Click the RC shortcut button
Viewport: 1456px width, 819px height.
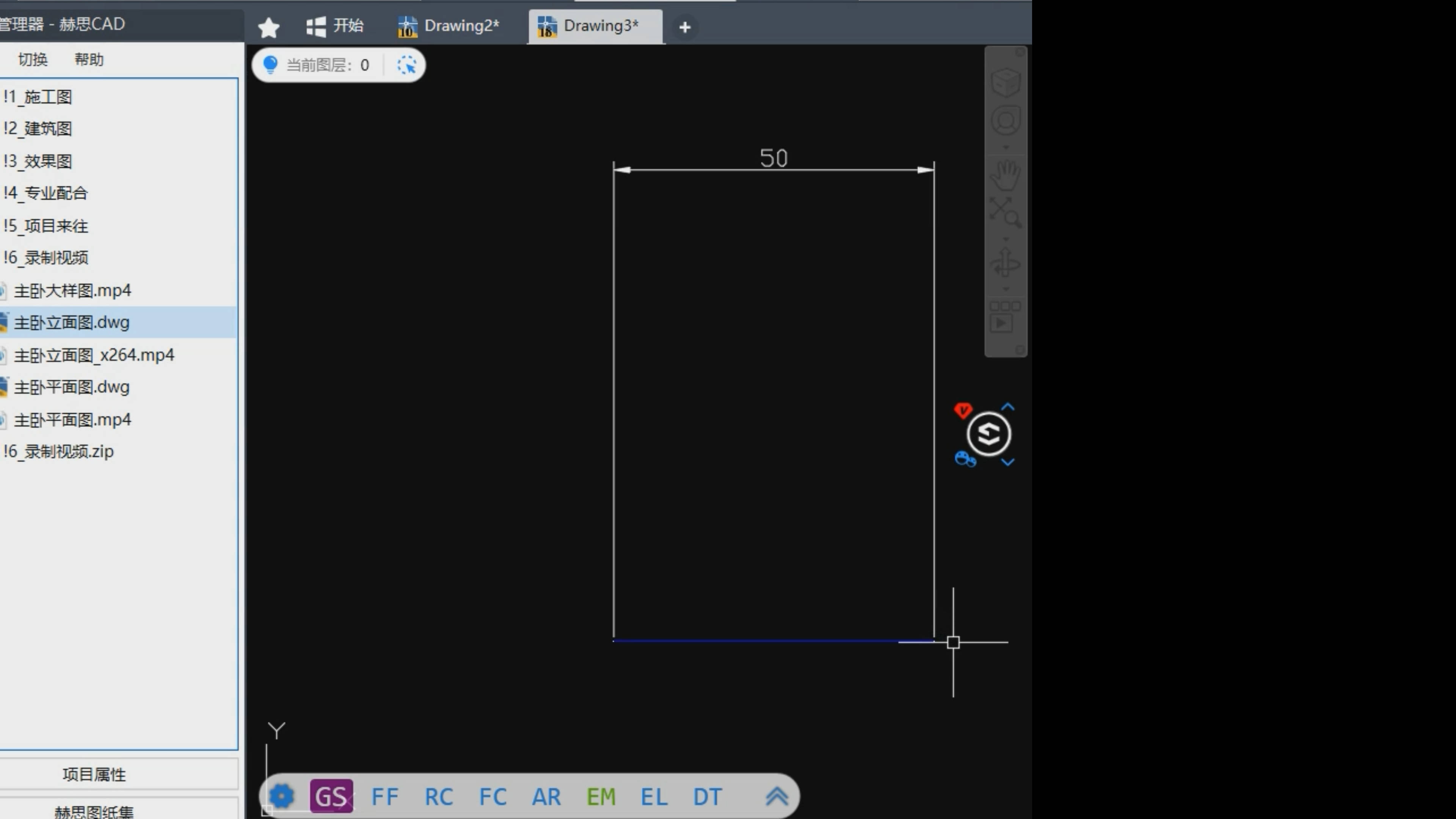click(439, 796)
